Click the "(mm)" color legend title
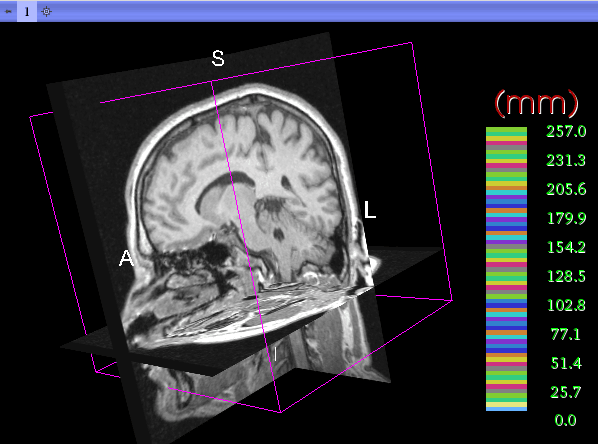Image resolution: width=598 pixels, height=444 pixels. tap(537, 103)
